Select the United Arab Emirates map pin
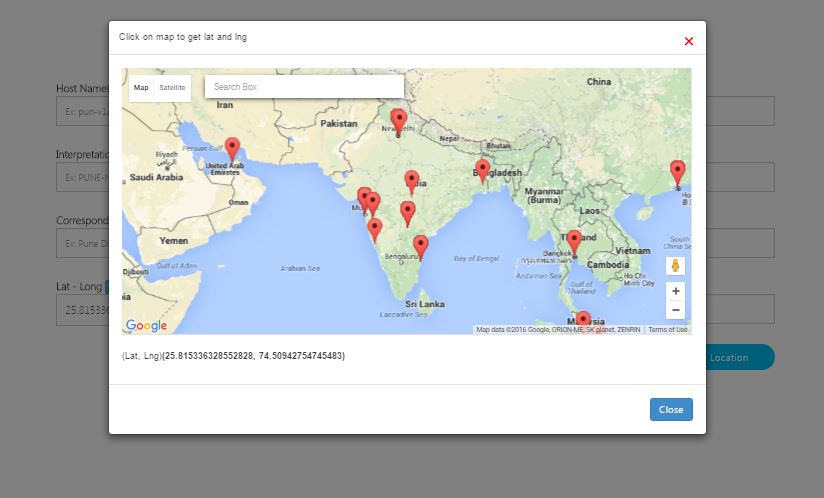This screenshot has width=824, height=498. [x=232, y=148]
